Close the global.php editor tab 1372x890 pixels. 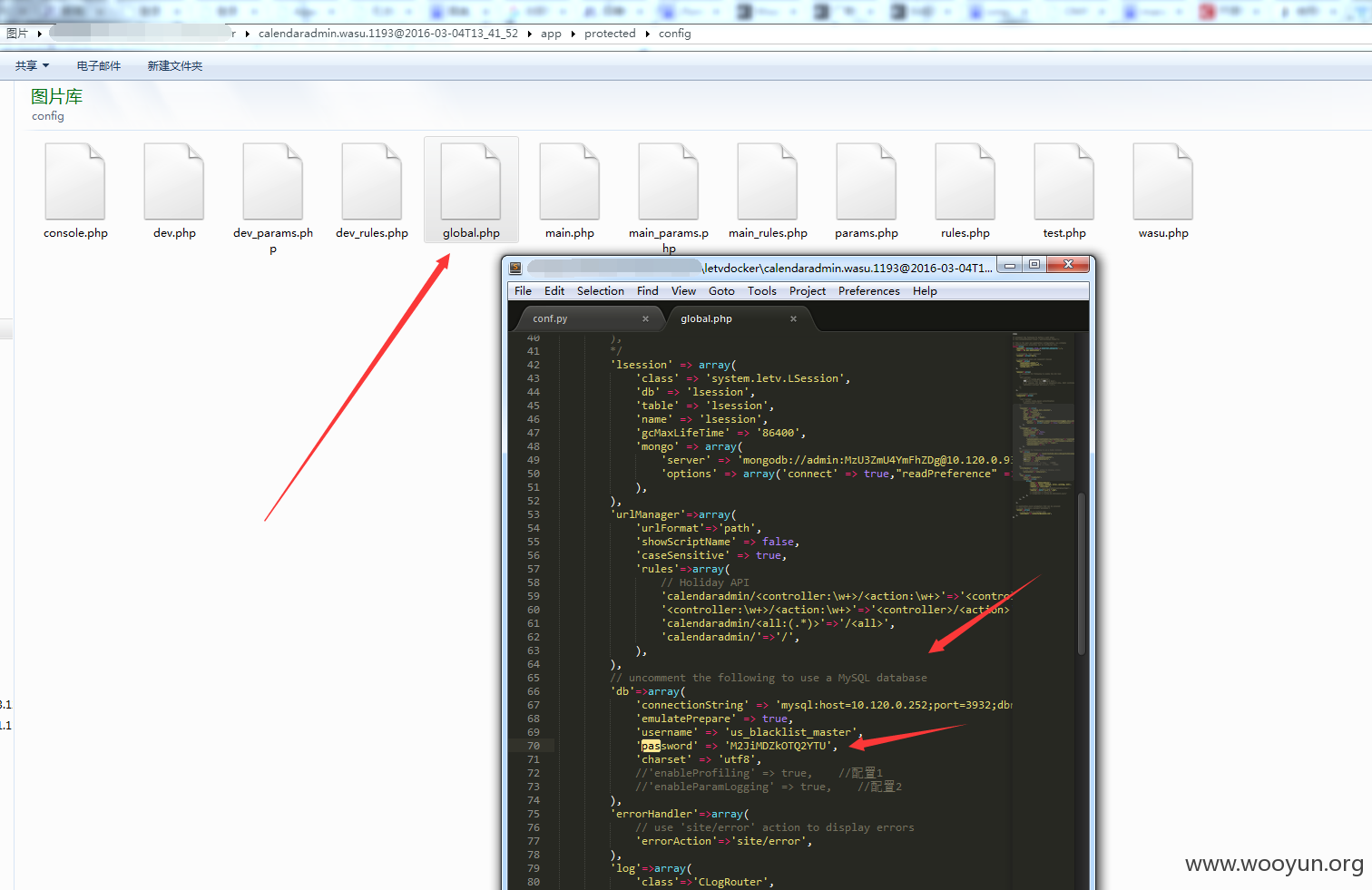[x=793, y=318]
